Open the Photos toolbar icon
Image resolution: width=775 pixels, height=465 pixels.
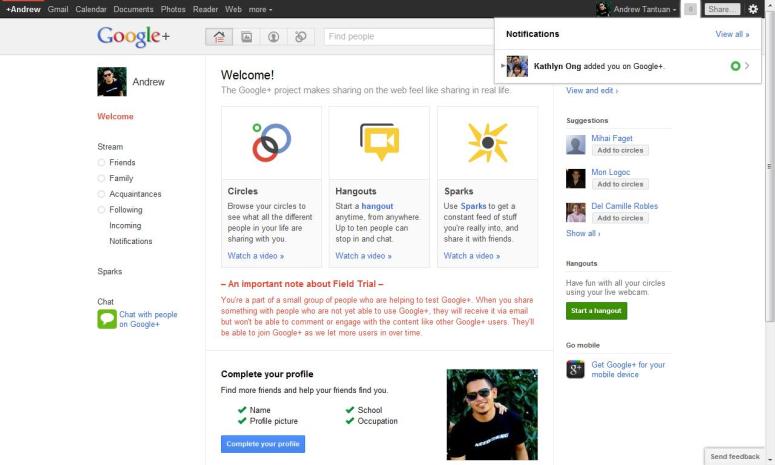point(246,37)
